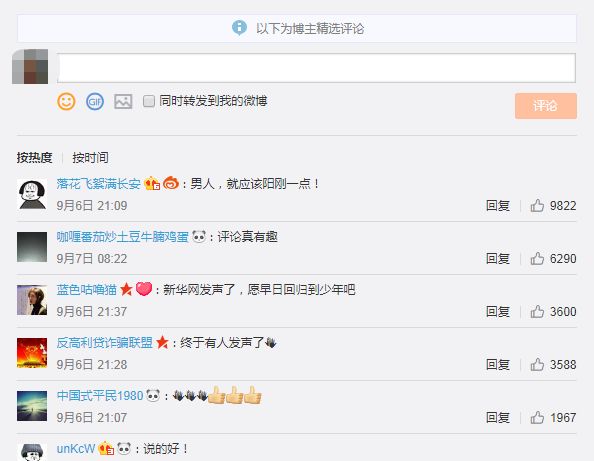Open the emoji smiley picker

tap(66, 102)
